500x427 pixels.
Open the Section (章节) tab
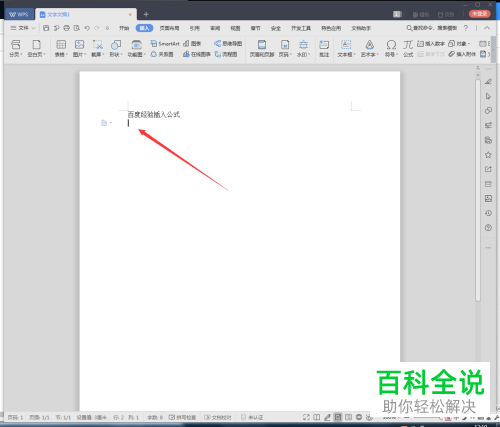[x=256, y=28]
